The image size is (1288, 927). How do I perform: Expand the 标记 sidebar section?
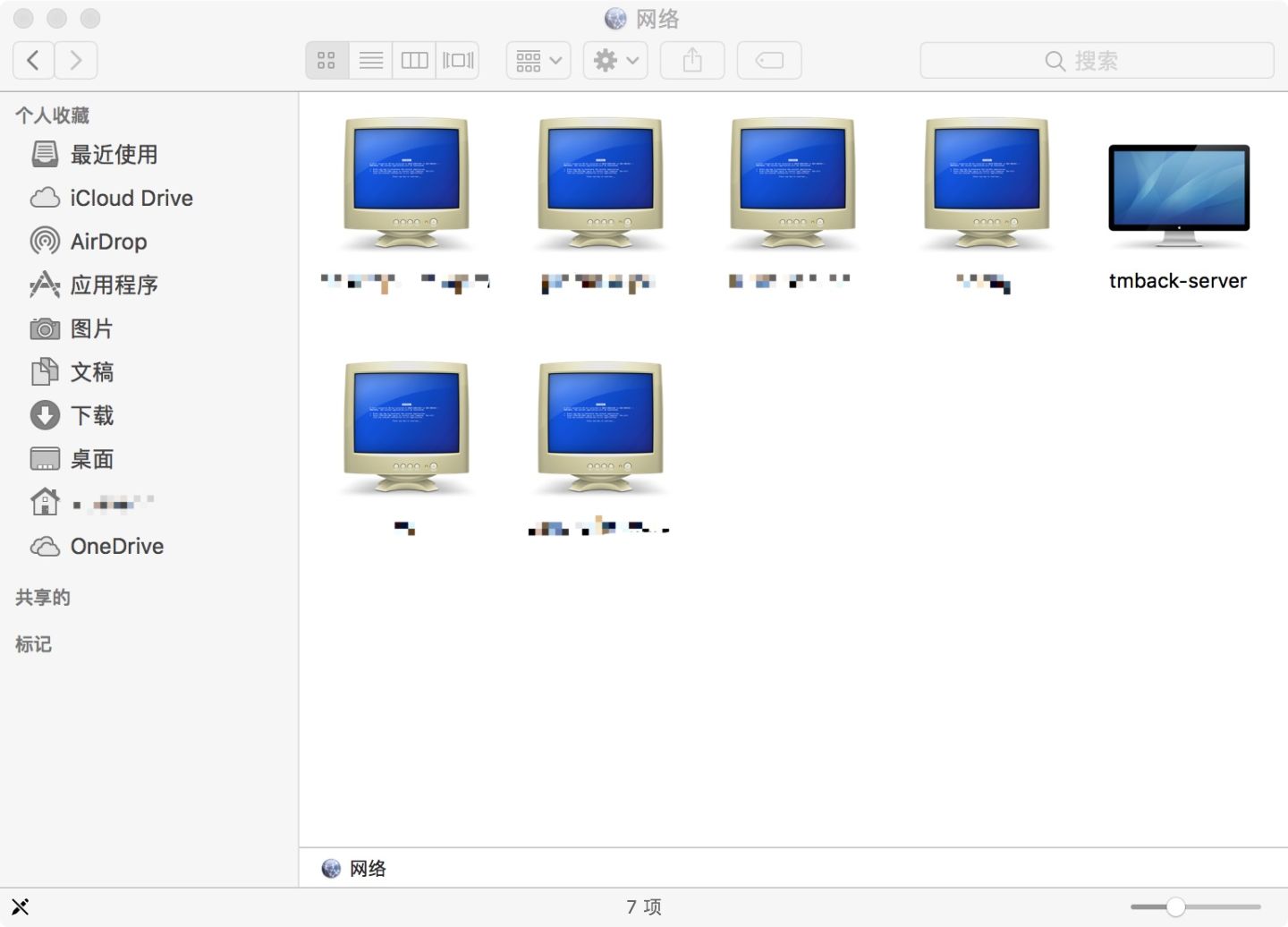click(x=33, y=644)
